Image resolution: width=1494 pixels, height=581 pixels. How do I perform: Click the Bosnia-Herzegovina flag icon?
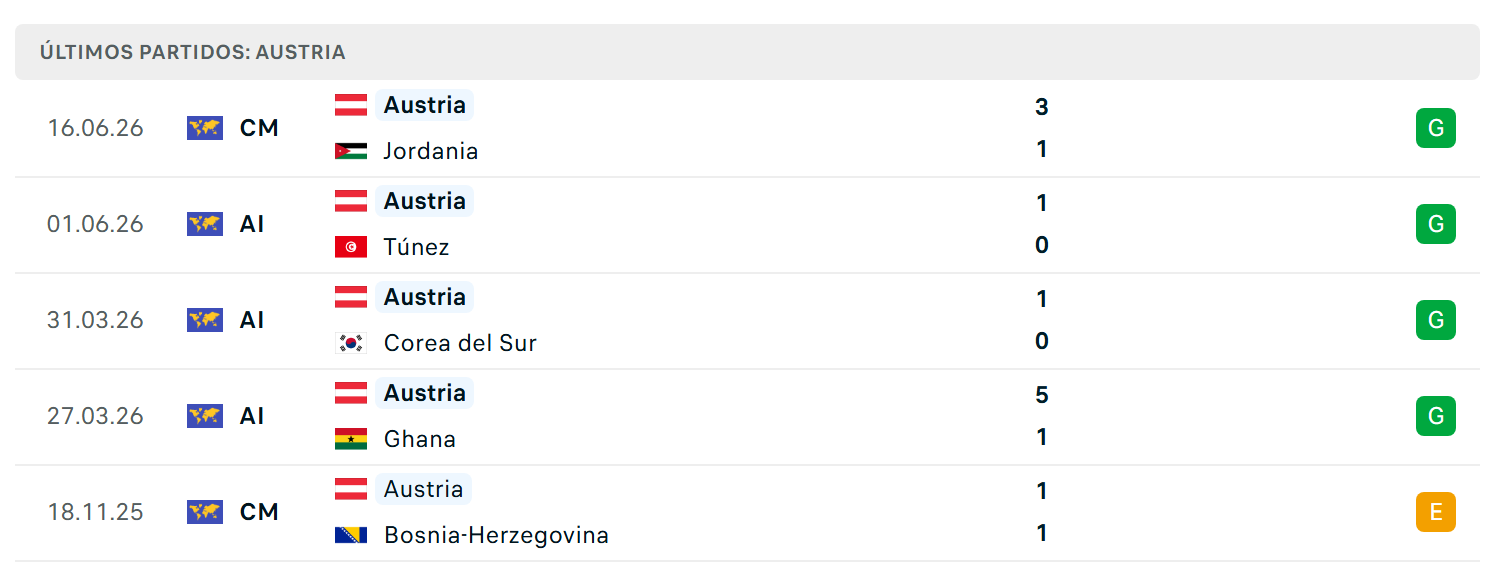pos(351,535)
